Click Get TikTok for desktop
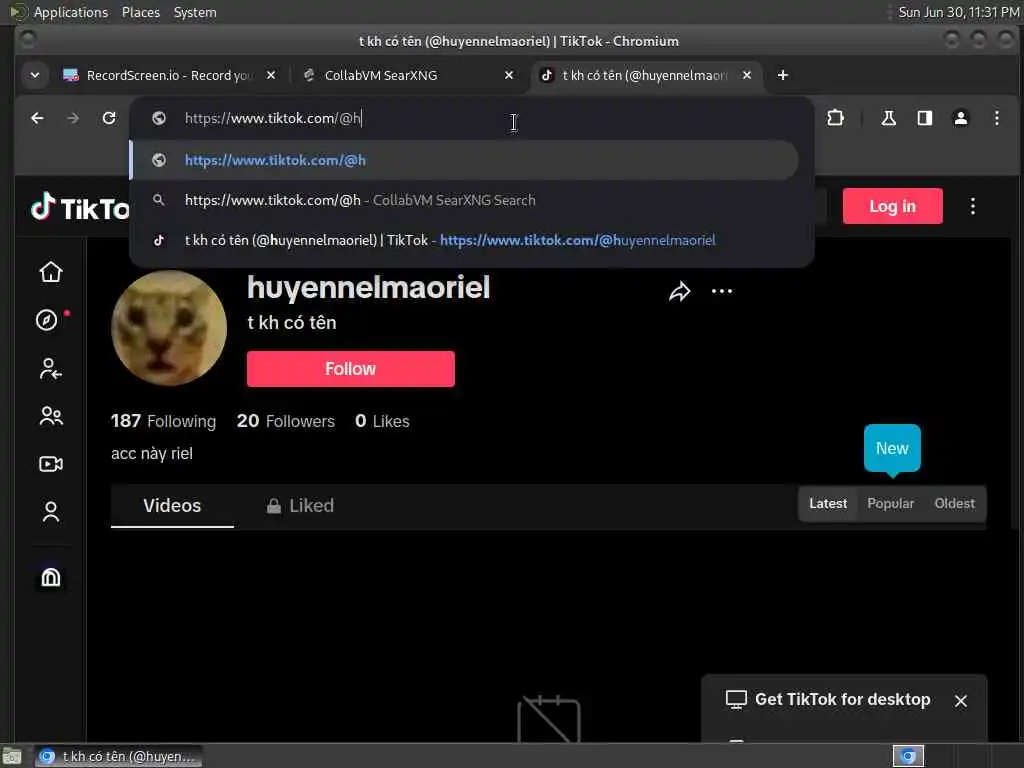Screen dimensions: 1024x768 (x=842, y=699)
